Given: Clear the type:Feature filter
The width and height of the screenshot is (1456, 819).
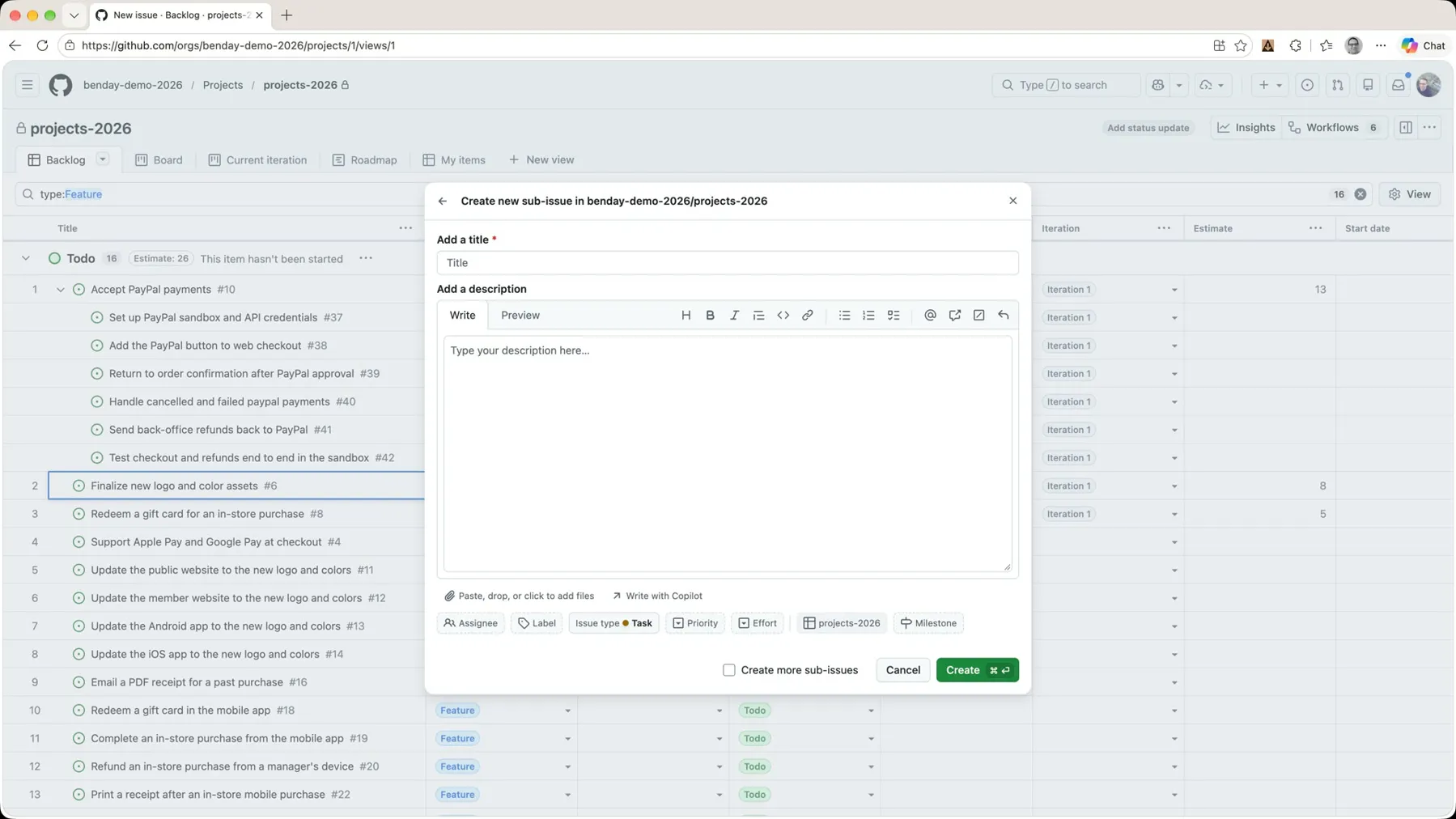Looking at the screenshot, I should pyautogui.click(x=1360, y=194).
